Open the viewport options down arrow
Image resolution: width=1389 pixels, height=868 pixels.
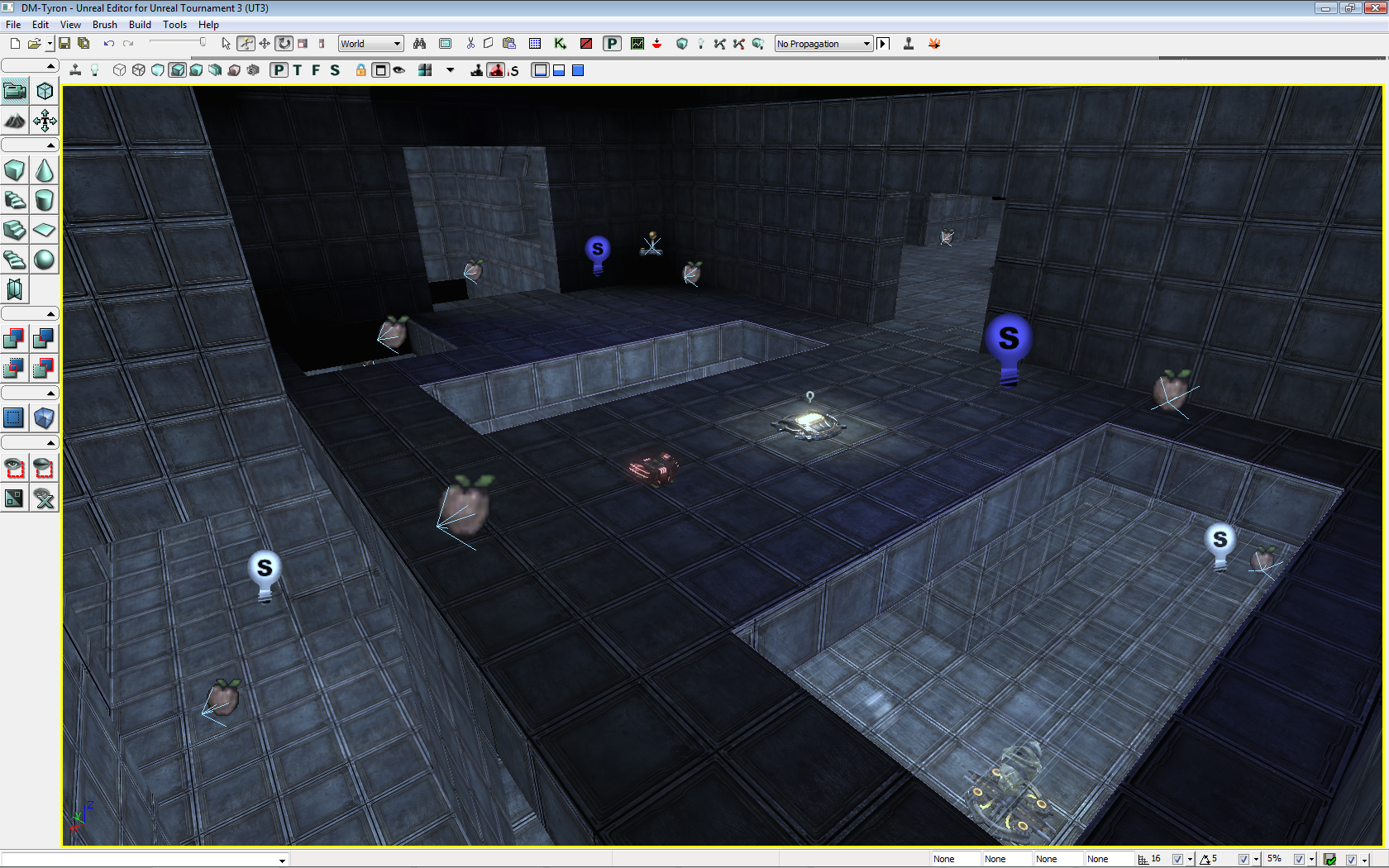tap(451, 70)
